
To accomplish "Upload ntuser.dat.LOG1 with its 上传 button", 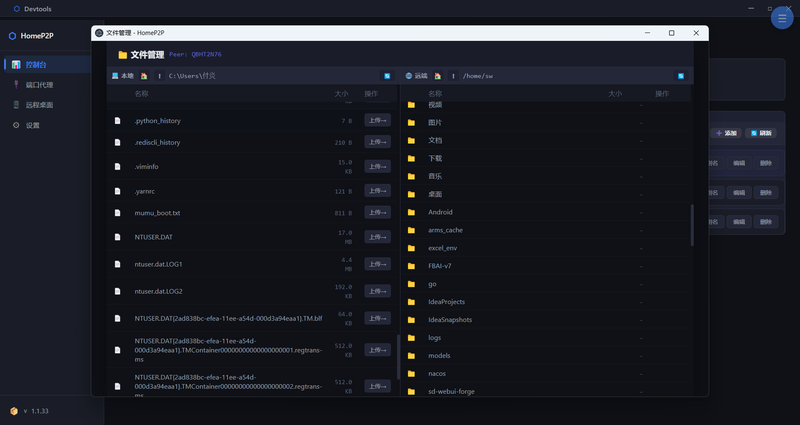I will (x=378, y=264).
